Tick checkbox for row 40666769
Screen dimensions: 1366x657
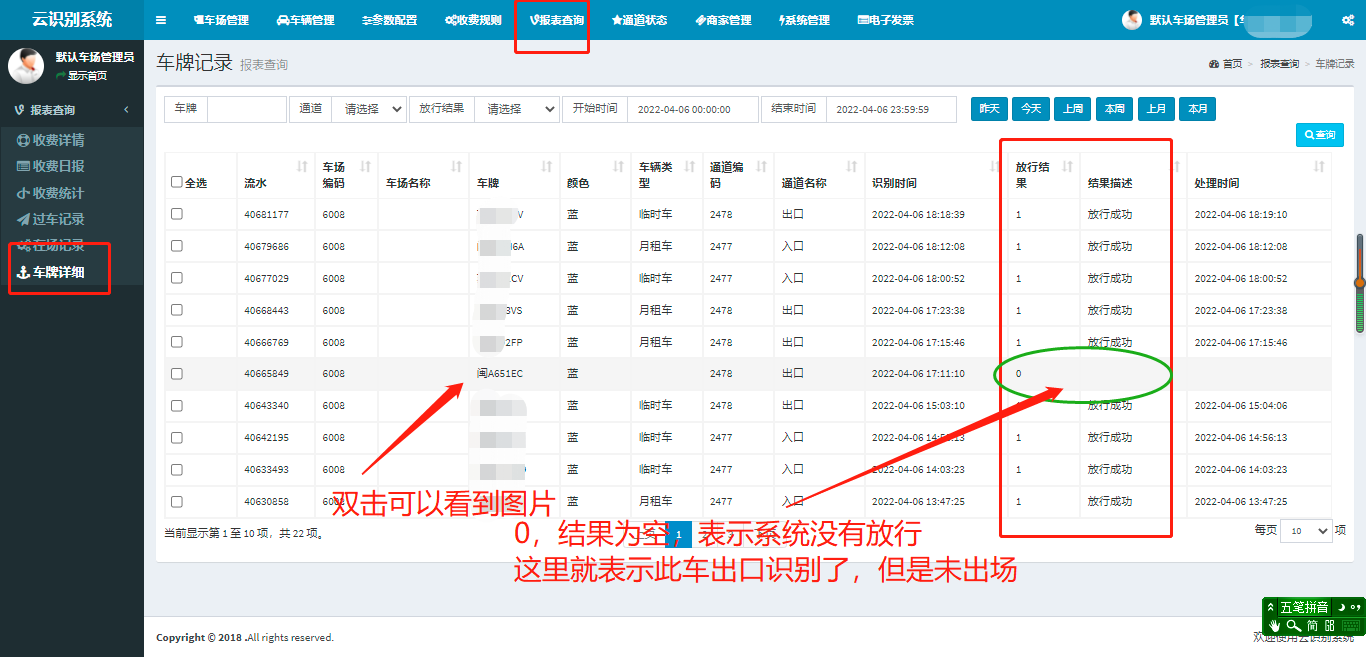coord(177,342)
